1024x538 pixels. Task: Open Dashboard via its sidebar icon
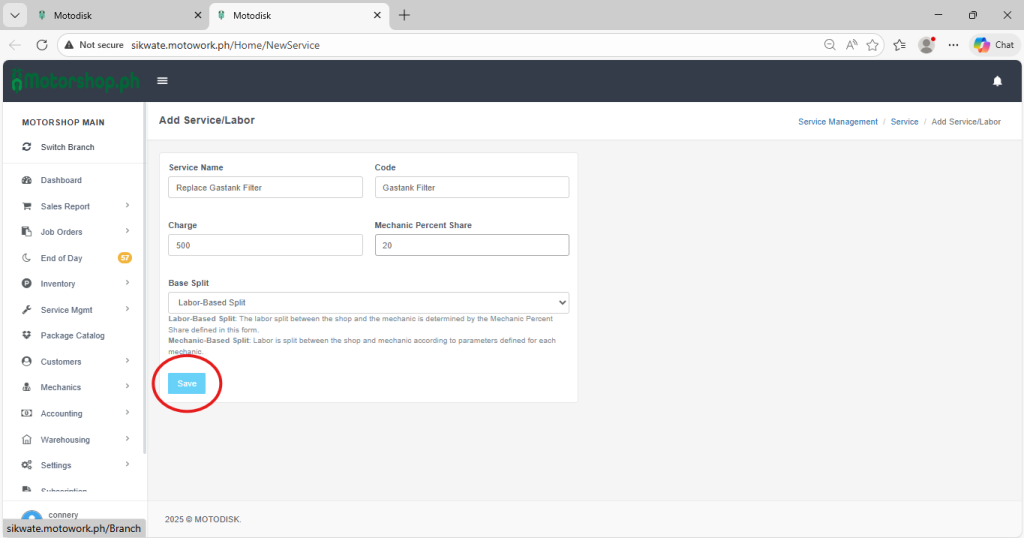(x=27, y=180)
